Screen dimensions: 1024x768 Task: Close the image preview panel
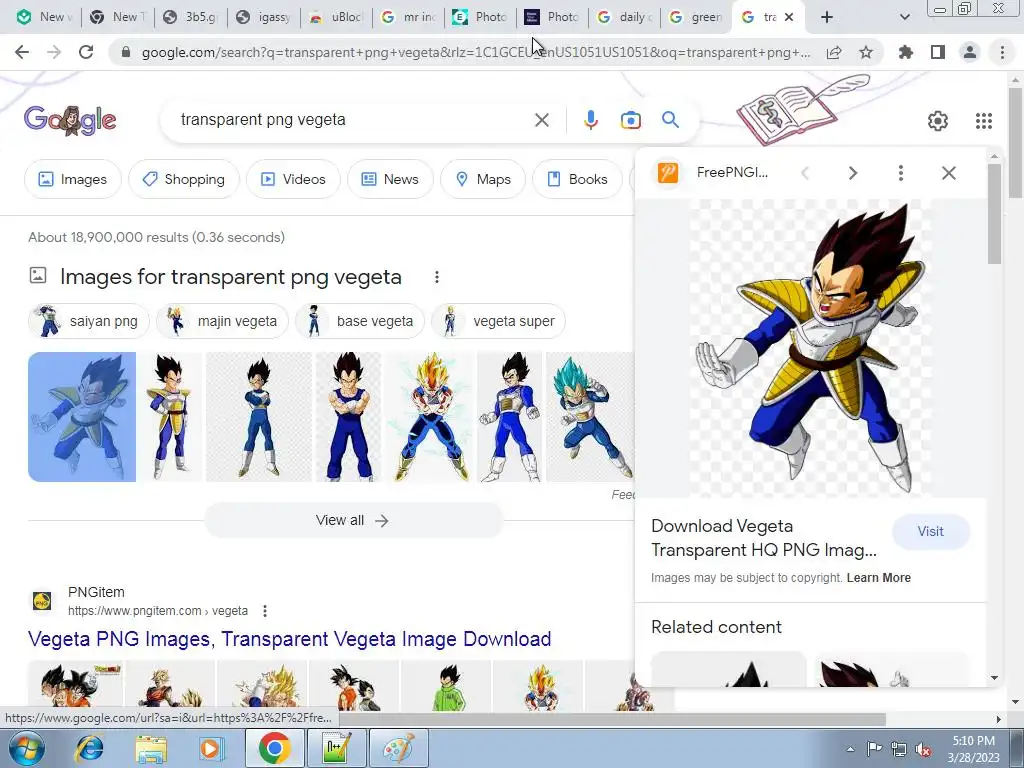(x=949, y=173)
